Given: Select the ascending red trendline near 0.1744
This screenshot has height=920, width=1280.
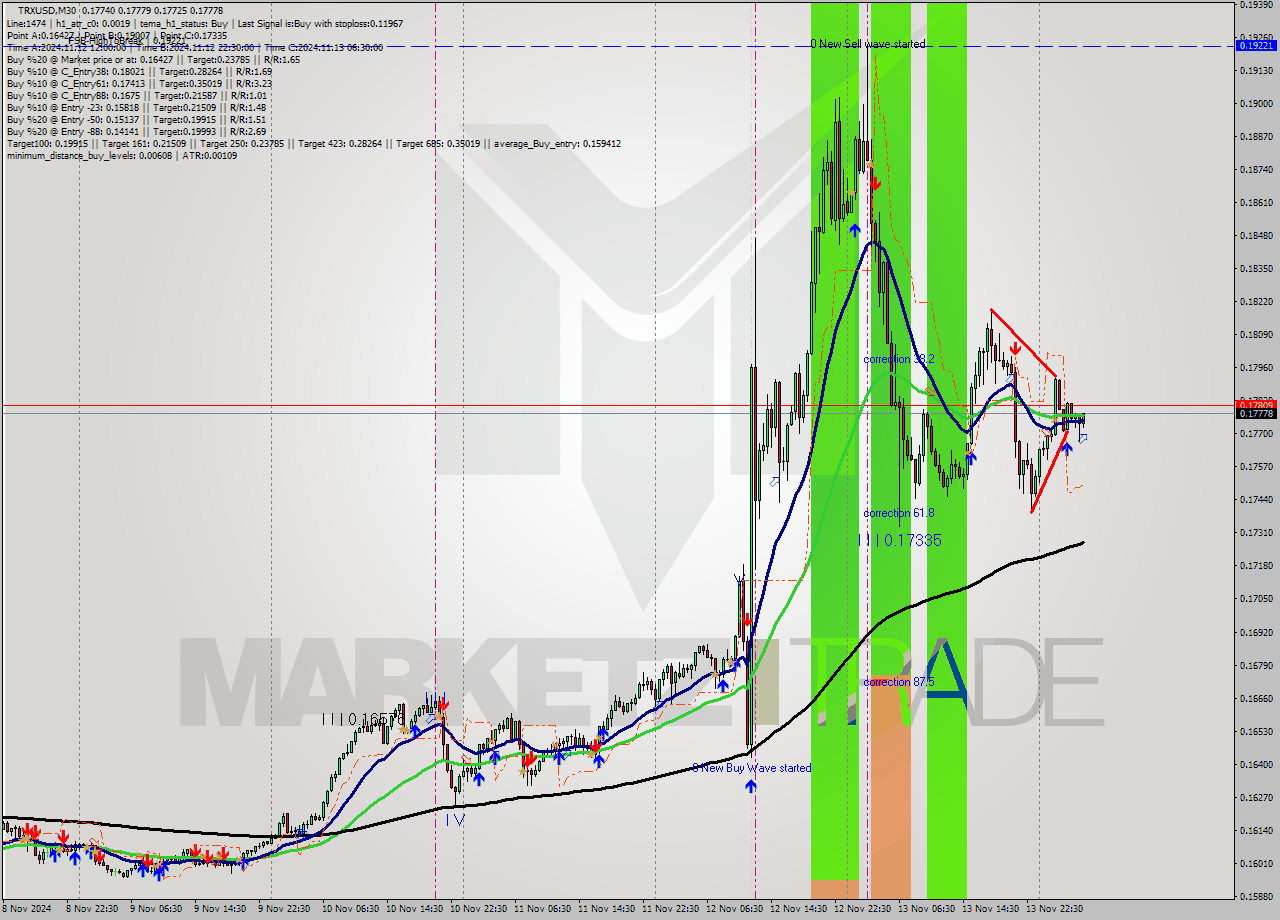Looking at the screenshot, I should pyautogui.click(x=1050, y=471).
